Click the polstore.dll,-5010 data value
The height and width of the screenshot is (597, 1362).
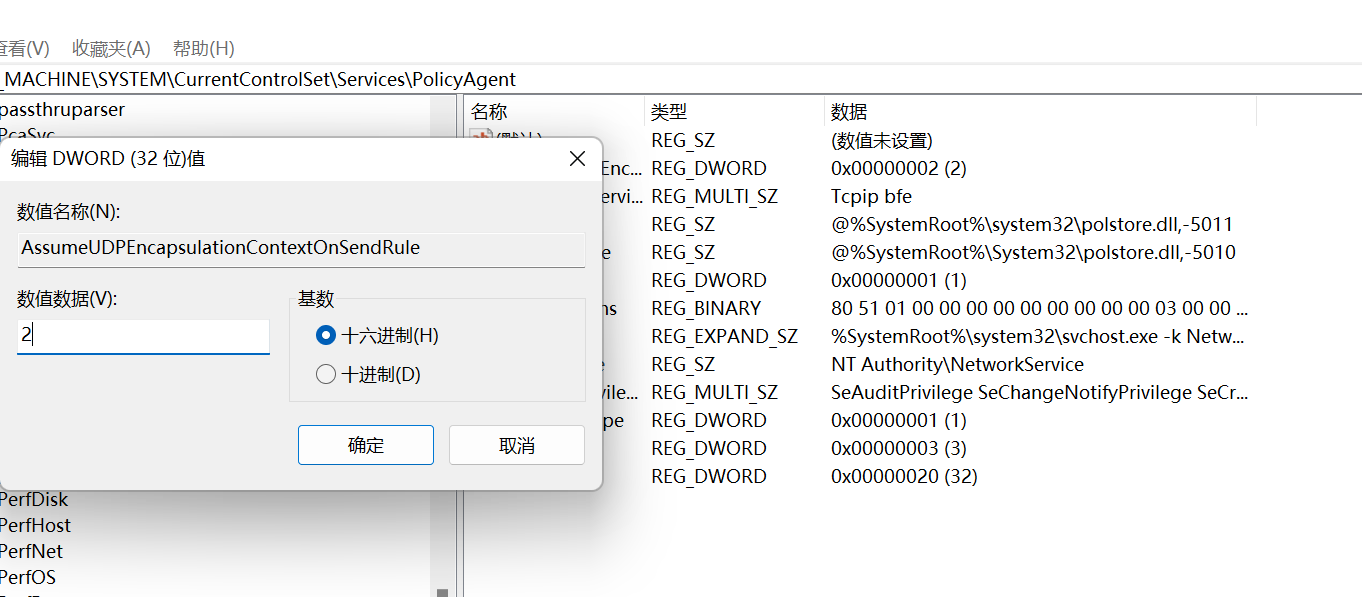click(1033, 252)
